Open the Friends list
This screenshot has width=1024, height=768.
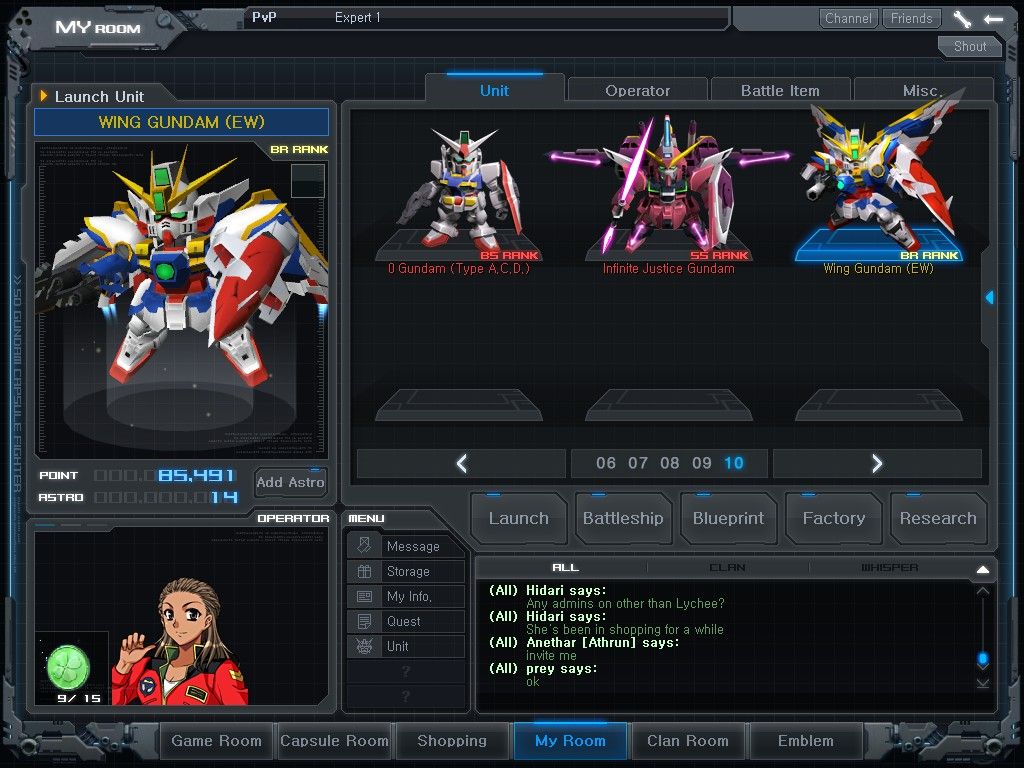pos(912,18)
